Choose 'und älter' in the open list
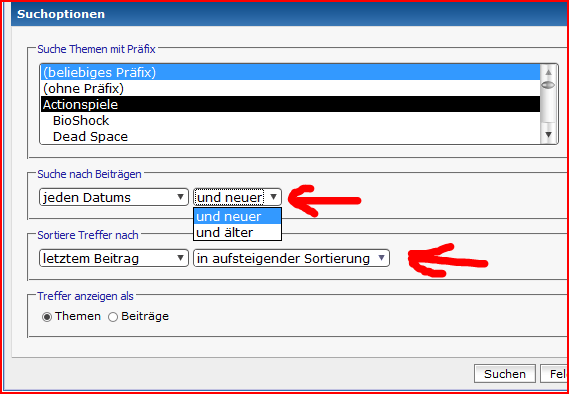 point(237,233)
